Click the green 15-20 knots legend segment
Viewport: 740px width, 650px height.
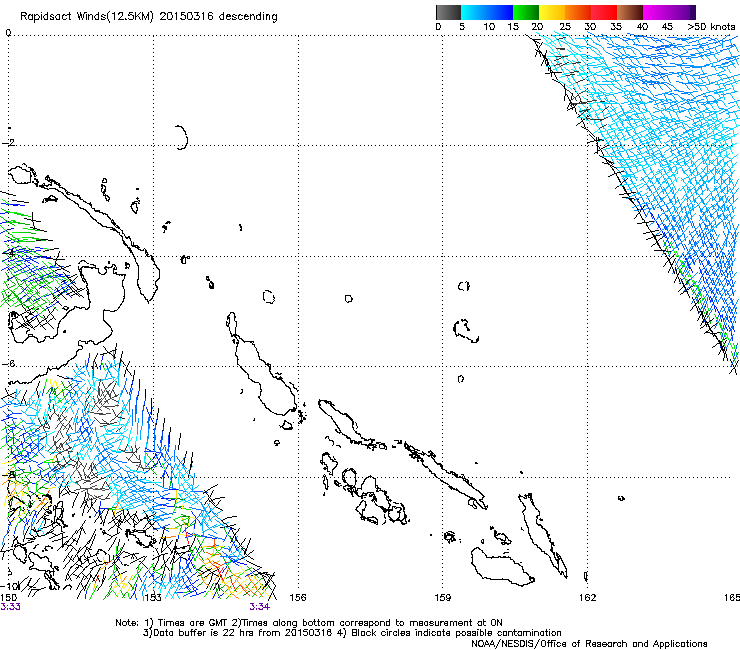tap(526, 12)
